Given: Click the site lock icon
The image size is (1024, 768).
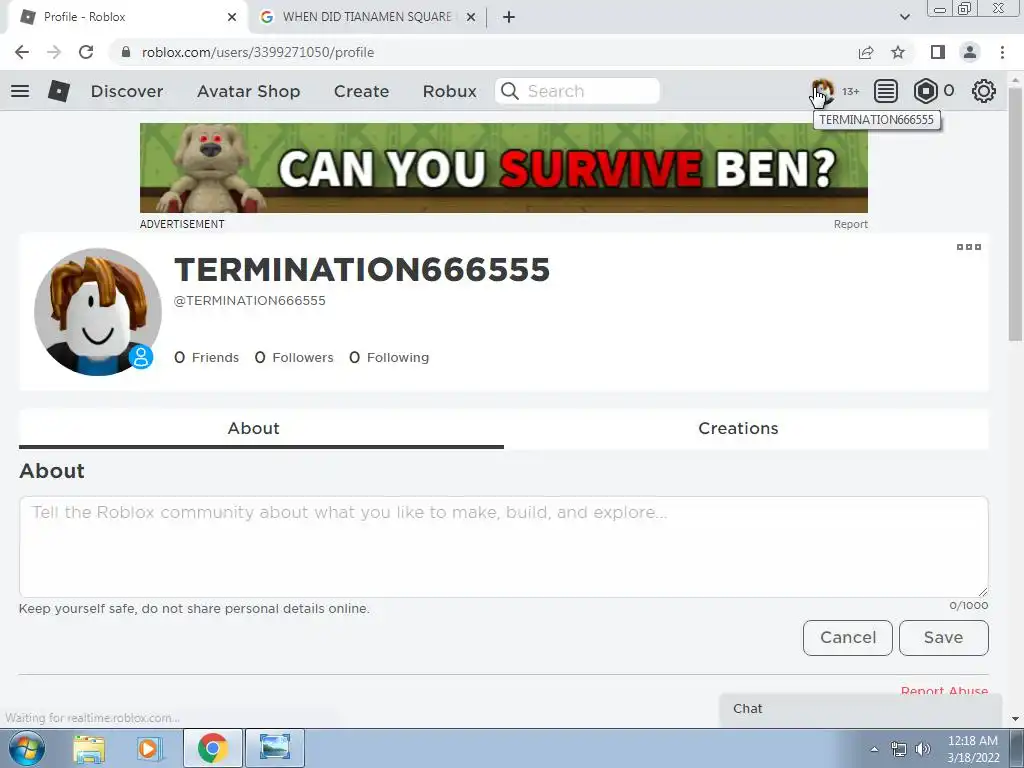Looking at the screenshot, I should pyautogui.click(x=126, y=52).
